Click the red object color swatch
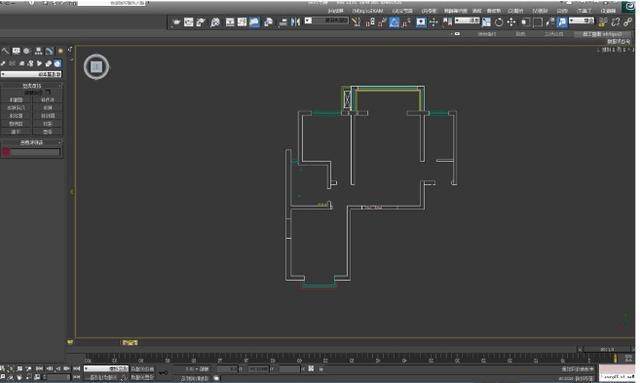The width and height of the screenshot is (640, 383). pyautogui.click(x=6, y=152)
